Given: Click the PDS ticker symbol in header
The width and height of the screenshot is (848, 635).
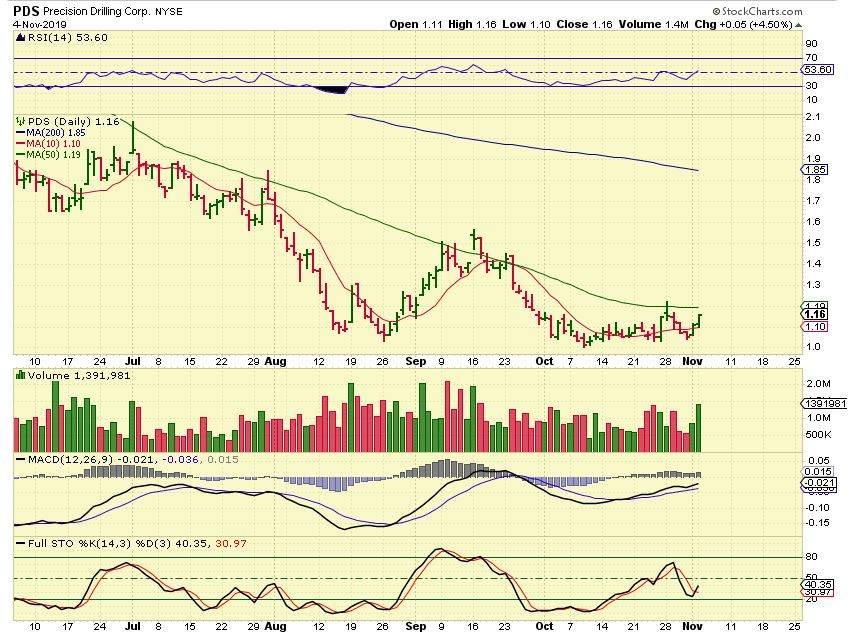Looking at the screenshot, I should [26, 11].
